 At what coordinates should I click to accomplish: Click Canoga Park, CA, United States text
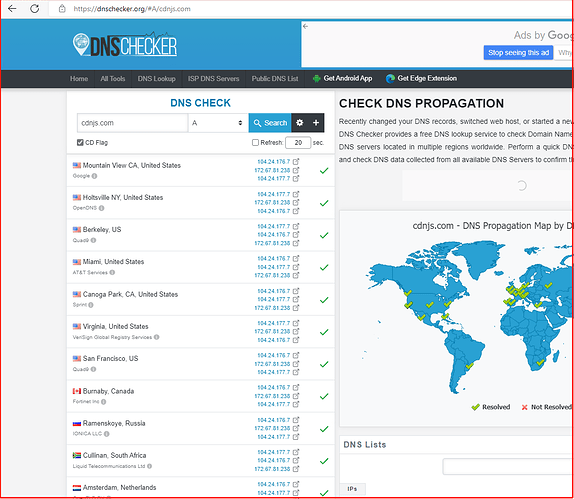pyautogui.click(x=130, y=294)
